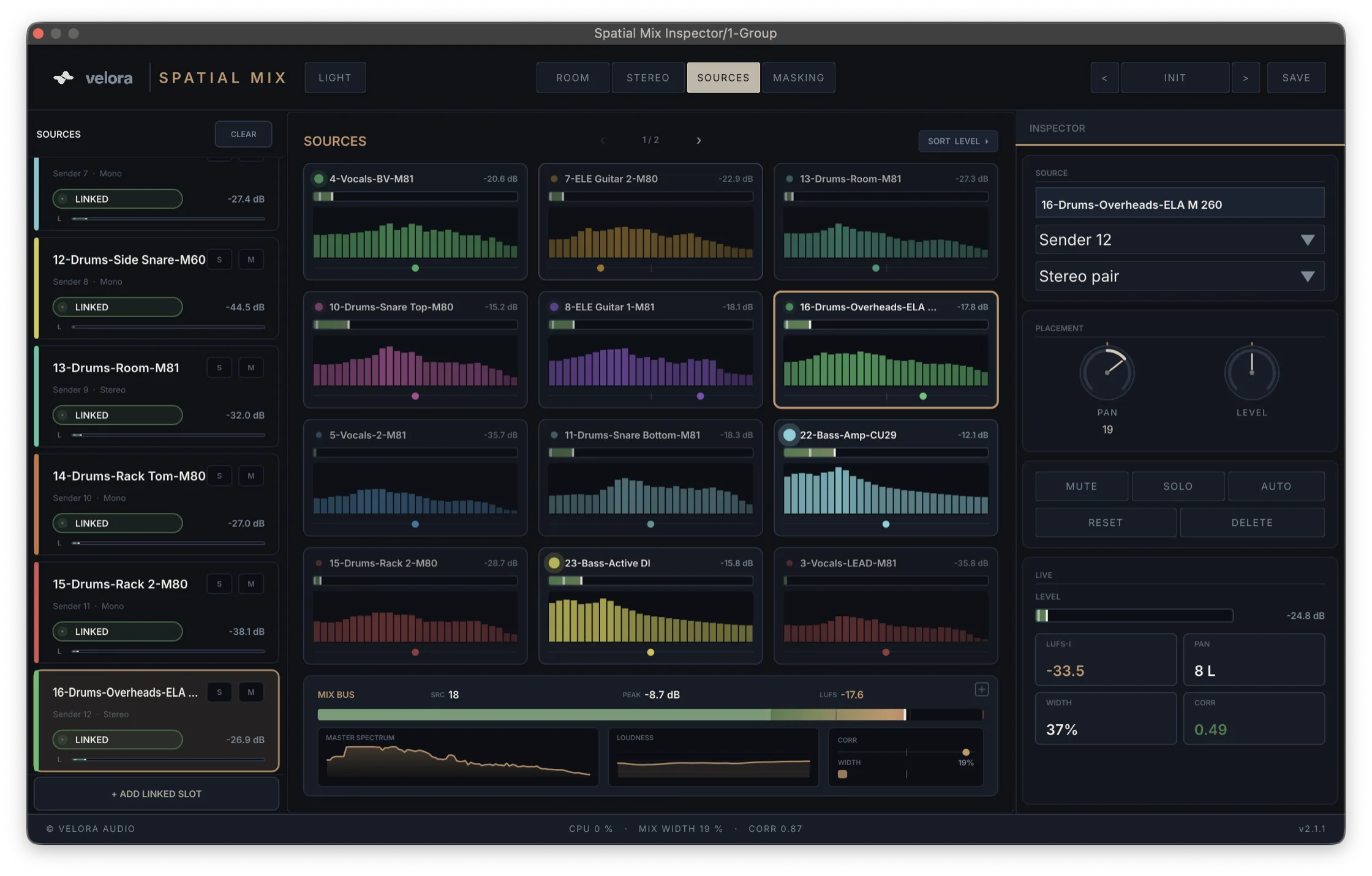This screenshot has height=876, width=1372.
Task: Click the green dot on 16-Drums-Overheads-ELA card
Action: click(x=789, y=307)
